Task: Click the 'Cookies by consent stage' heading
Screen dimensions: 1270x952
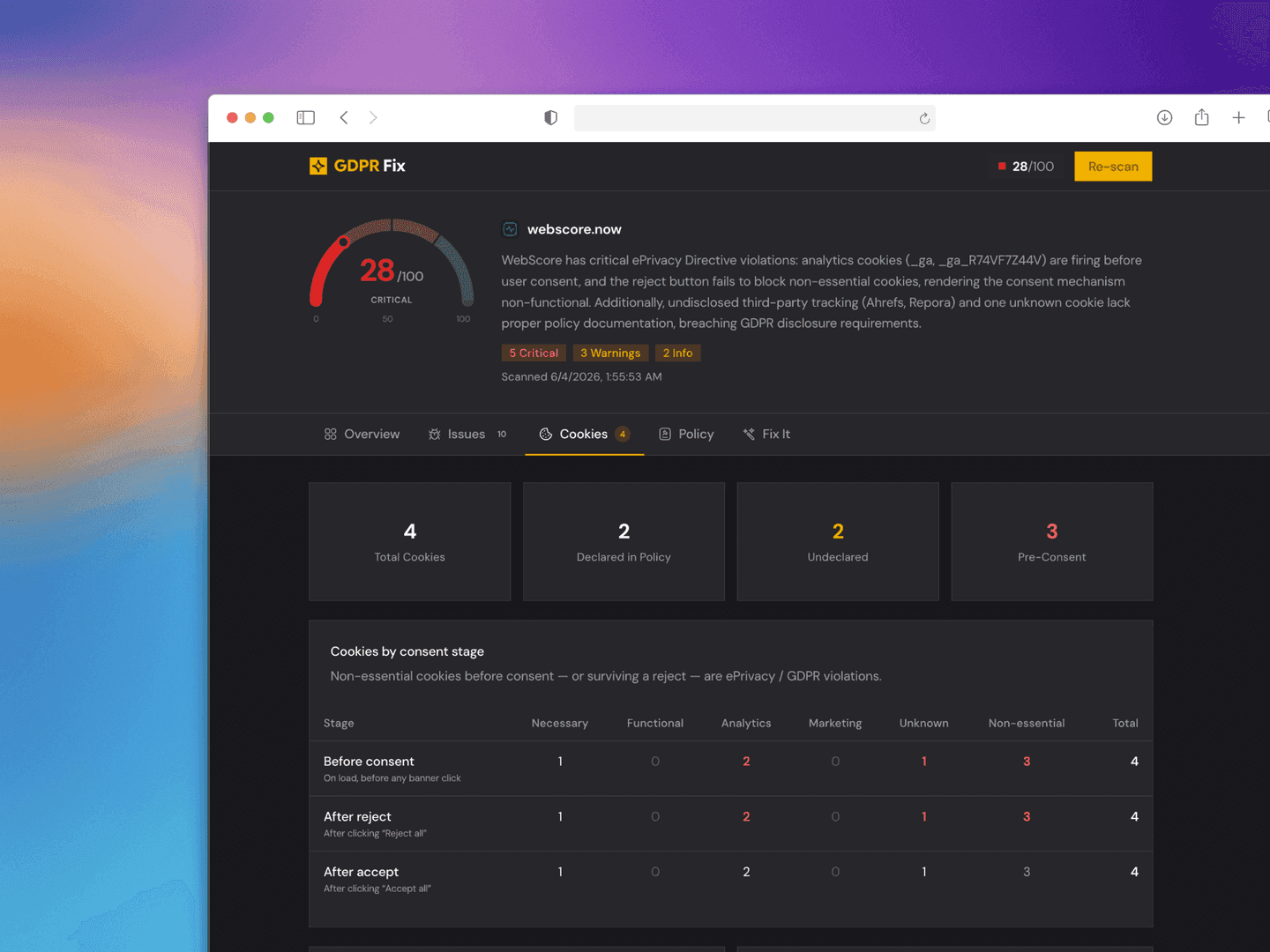Action: coord(407,651)
